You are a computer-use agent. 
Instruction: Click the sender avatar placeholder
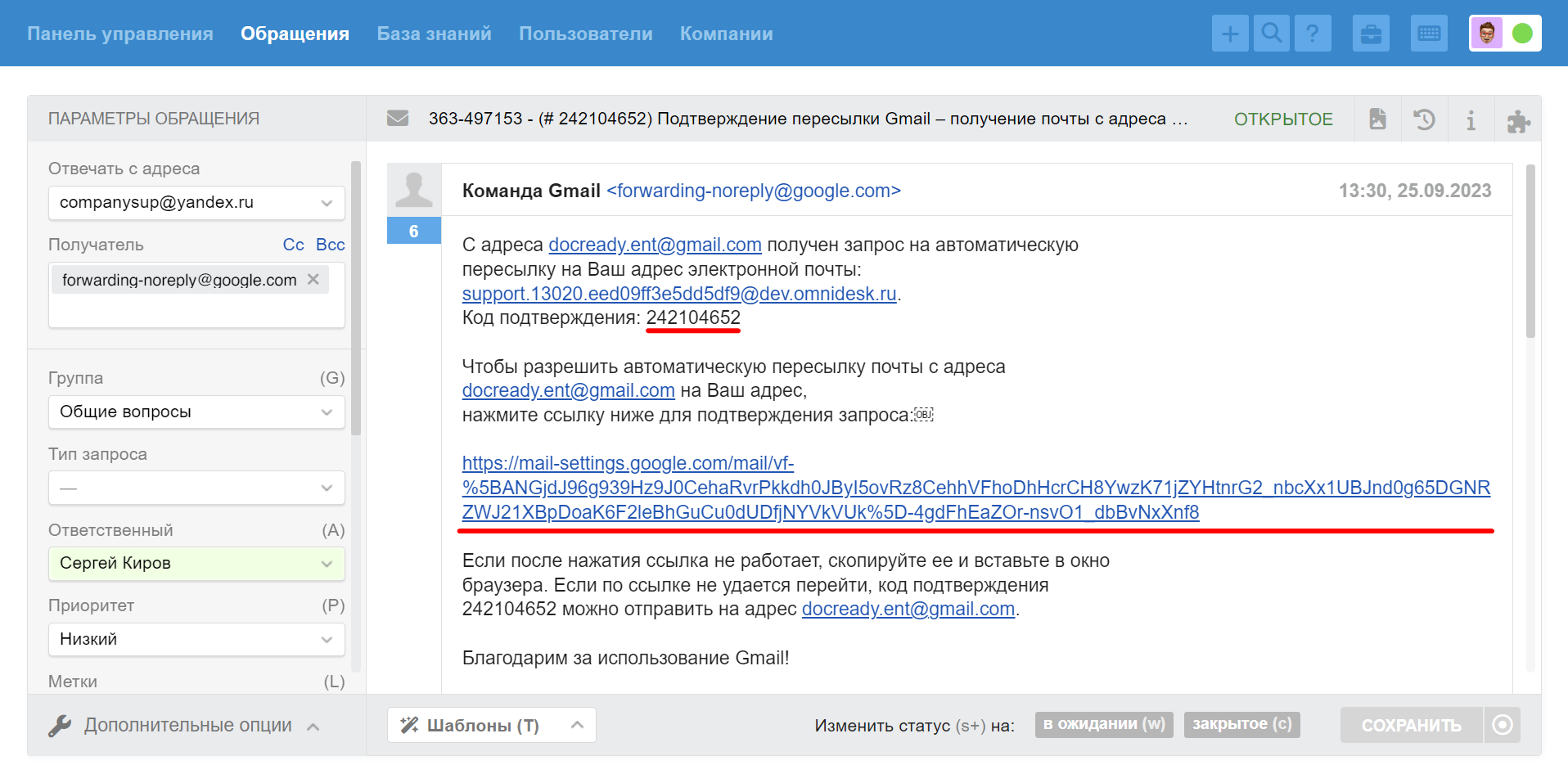[x=414, y=190]
